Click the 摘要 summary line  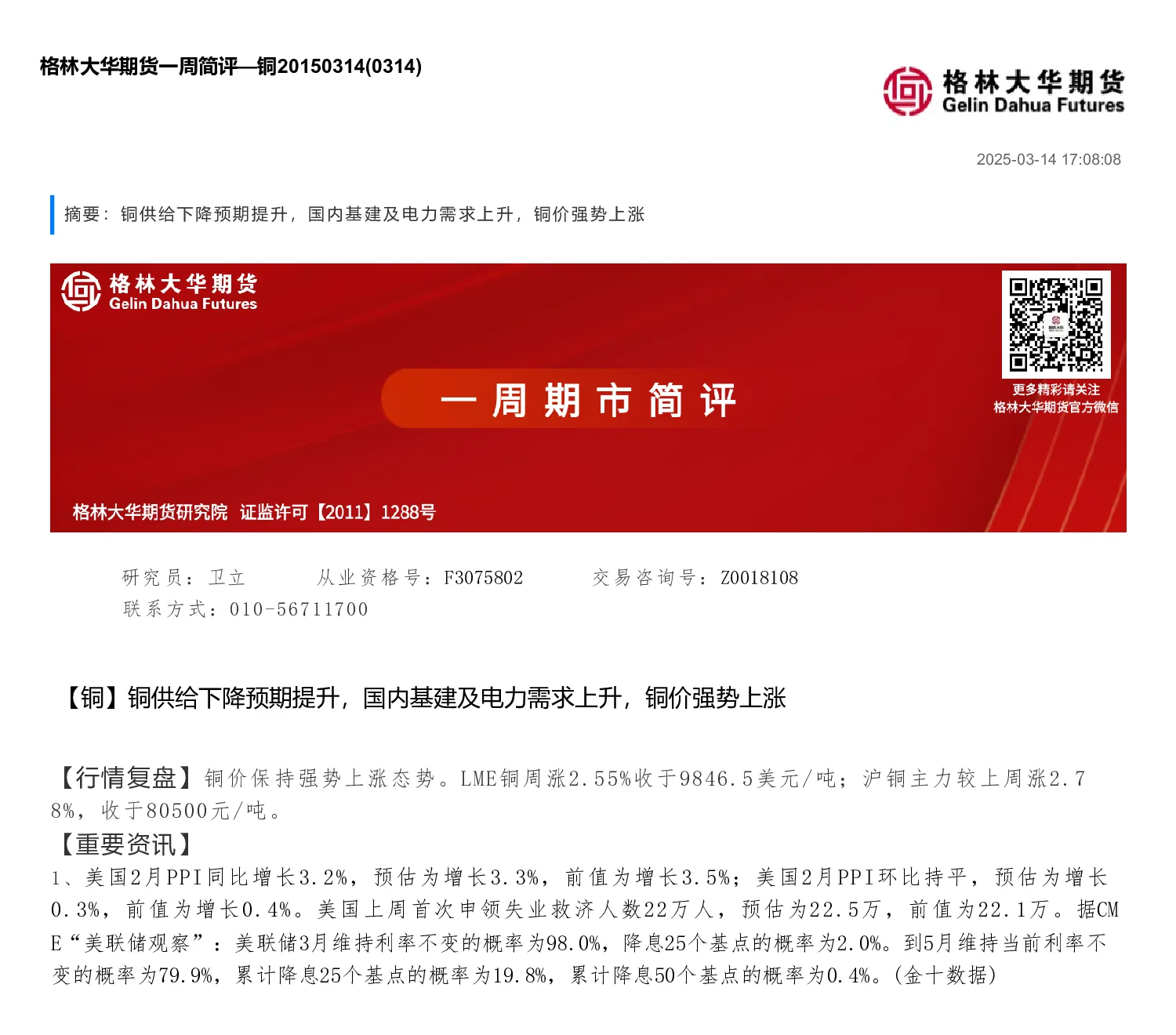click(x=354, y=214)
